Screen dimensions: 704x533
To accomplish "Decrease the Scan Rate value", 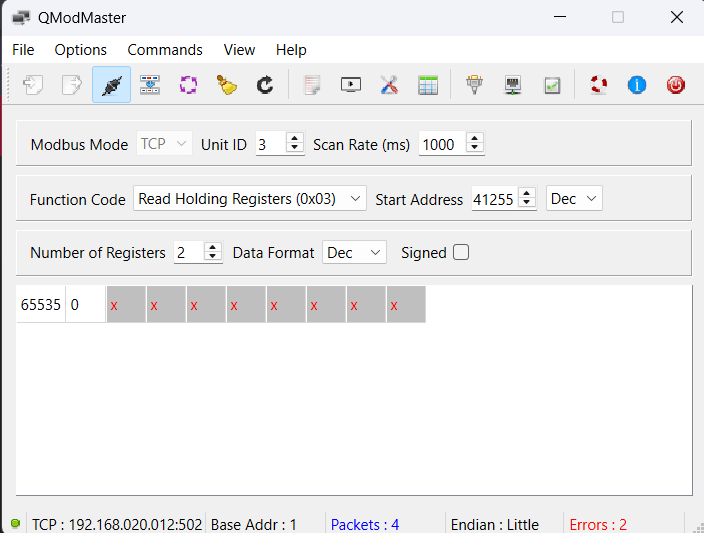I will coord(475,149).
